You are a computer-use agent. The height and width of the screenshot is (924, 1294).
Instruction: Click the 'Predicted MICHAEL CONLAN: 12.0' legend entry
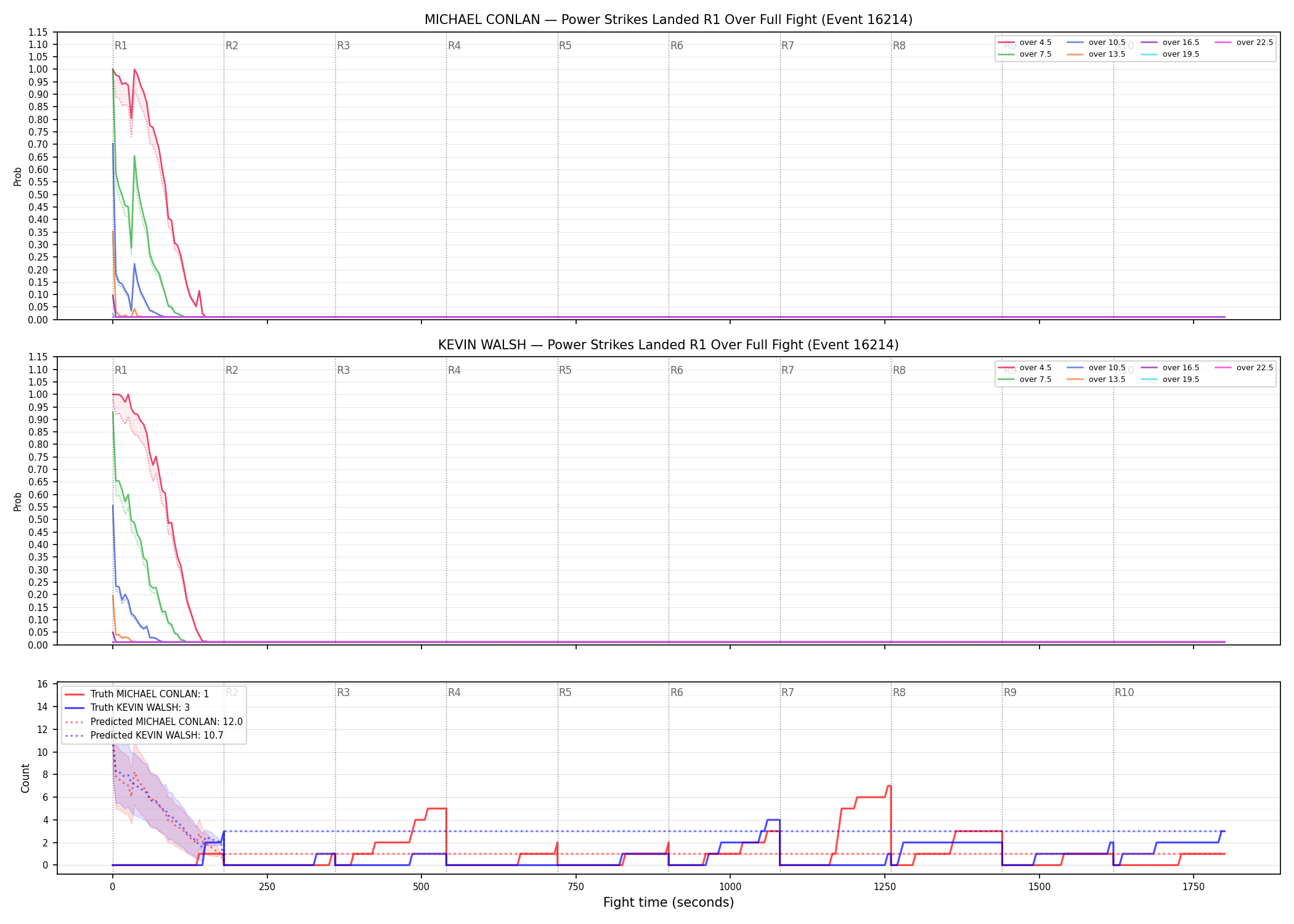coord(154,722)
